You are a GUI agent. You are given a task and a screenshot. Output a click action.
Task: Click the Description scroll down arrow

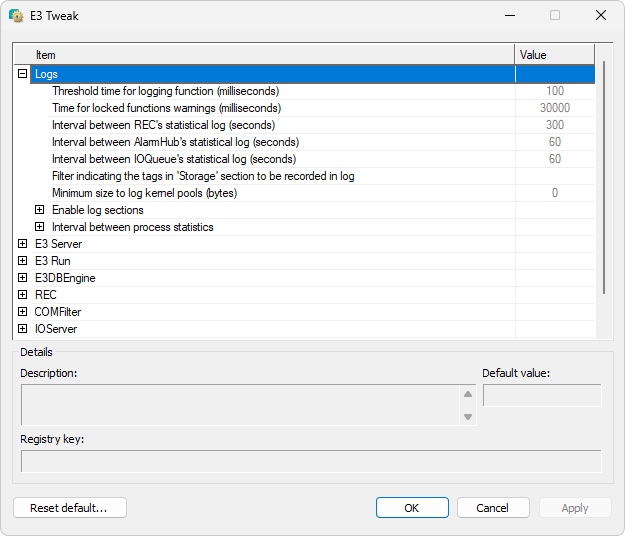point(468,417)
